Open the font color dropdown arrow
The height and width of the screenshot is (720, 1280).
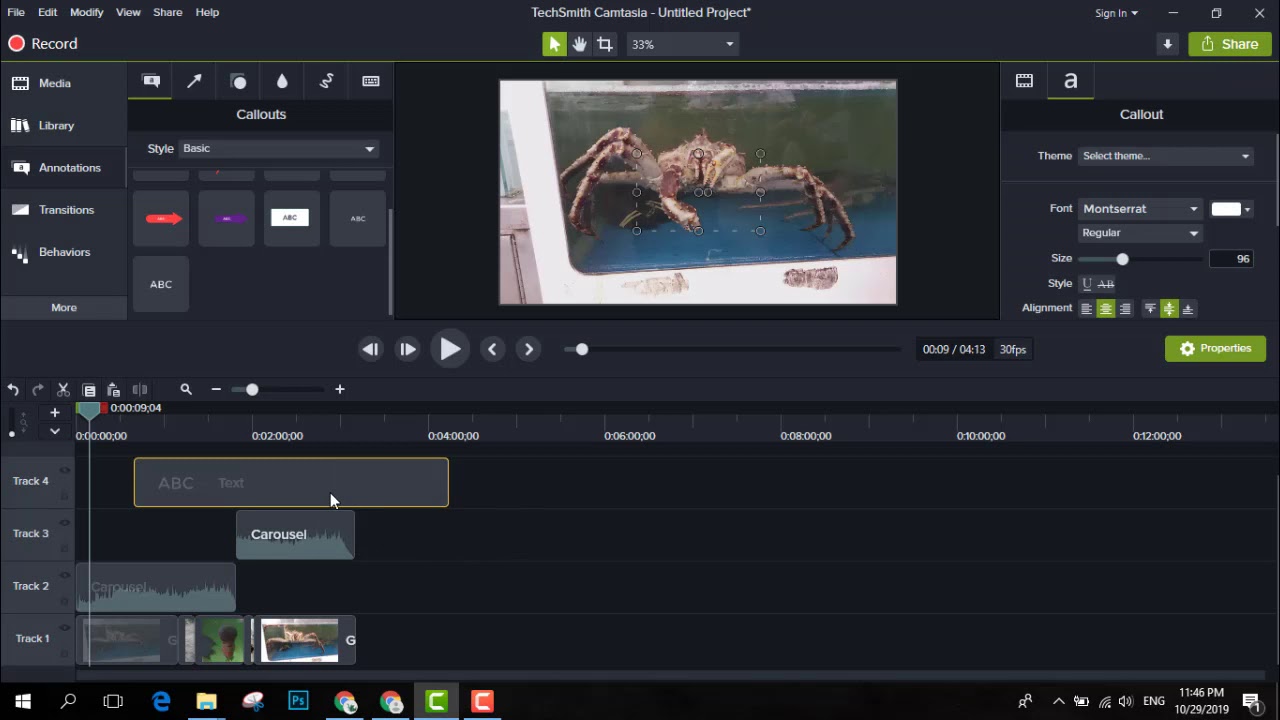(1247, 209)
